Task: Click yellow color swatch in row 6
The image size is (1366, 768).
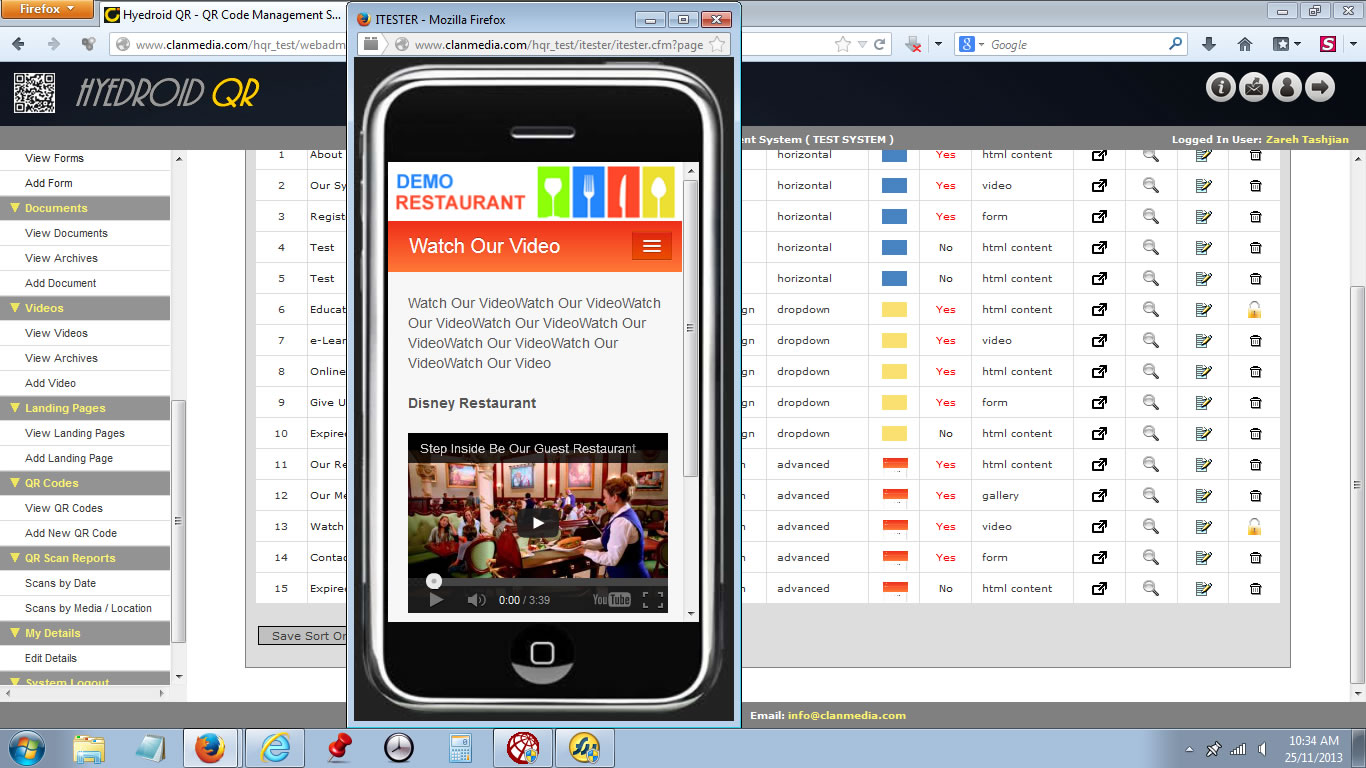Action: pos(894,310)
